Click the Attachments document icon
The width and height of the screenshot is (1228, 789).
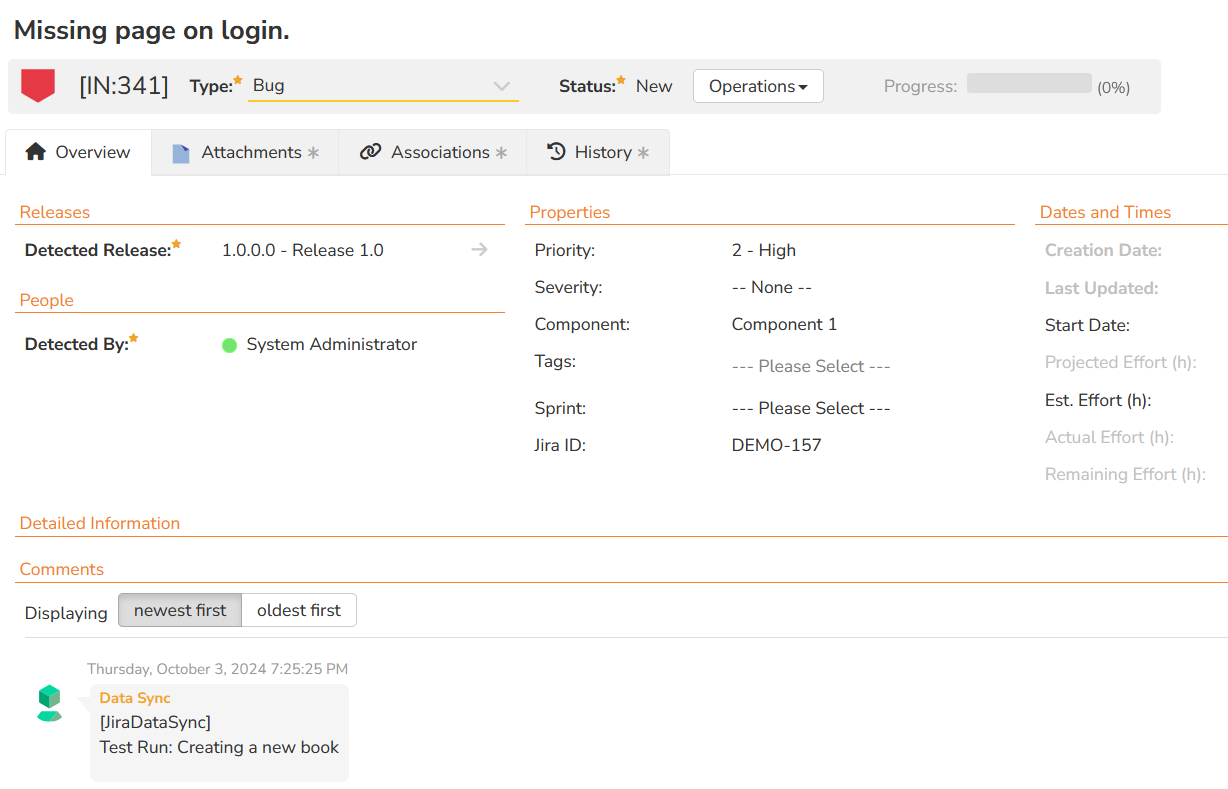pyautogui.click(x=181, y=153)
